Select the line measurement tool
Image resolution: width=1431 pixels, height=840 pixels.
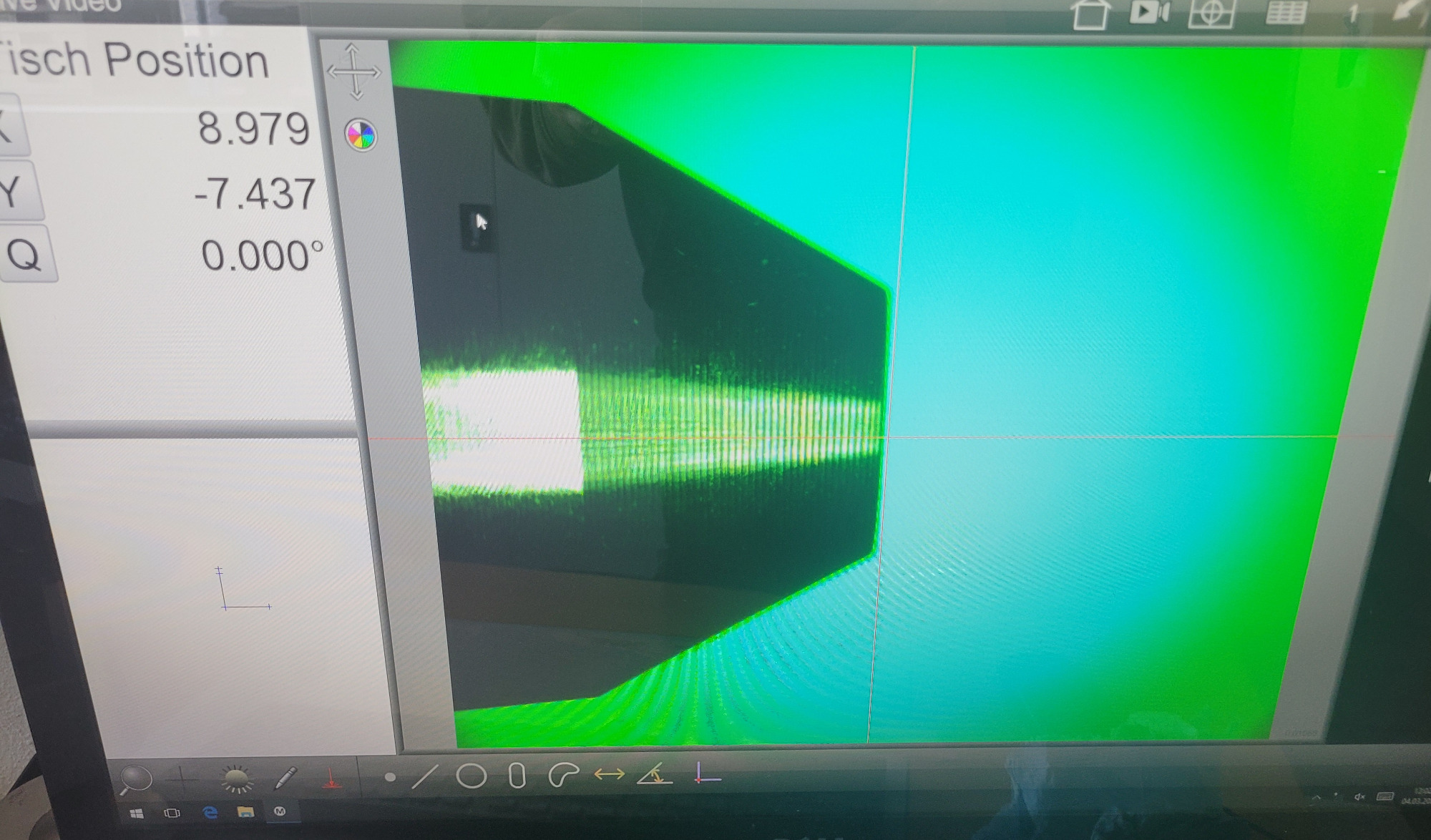425,777
